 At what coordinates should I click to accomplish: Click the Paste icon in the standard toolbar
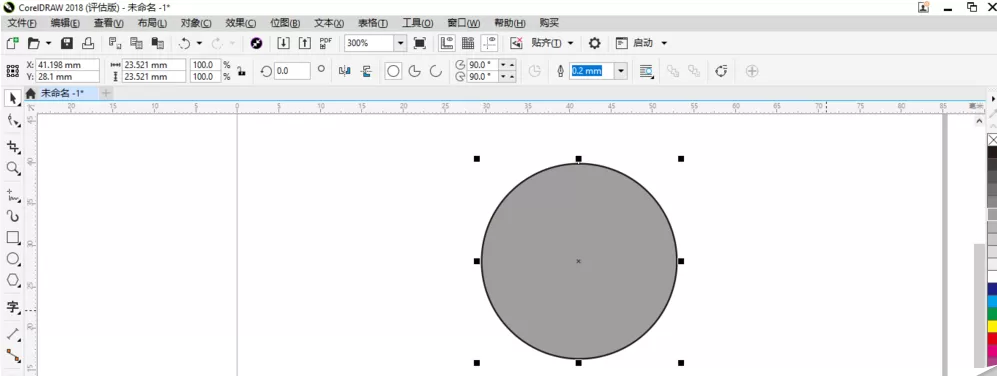158,43
